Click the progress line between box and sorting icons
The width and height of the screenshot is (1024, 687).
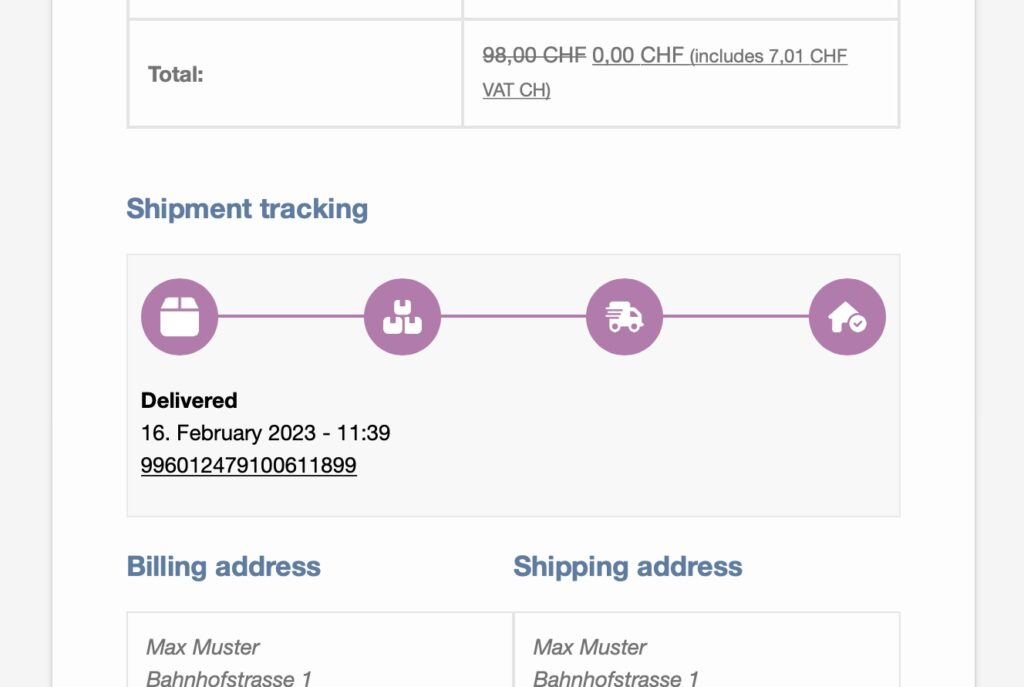(x=290, y=317)
